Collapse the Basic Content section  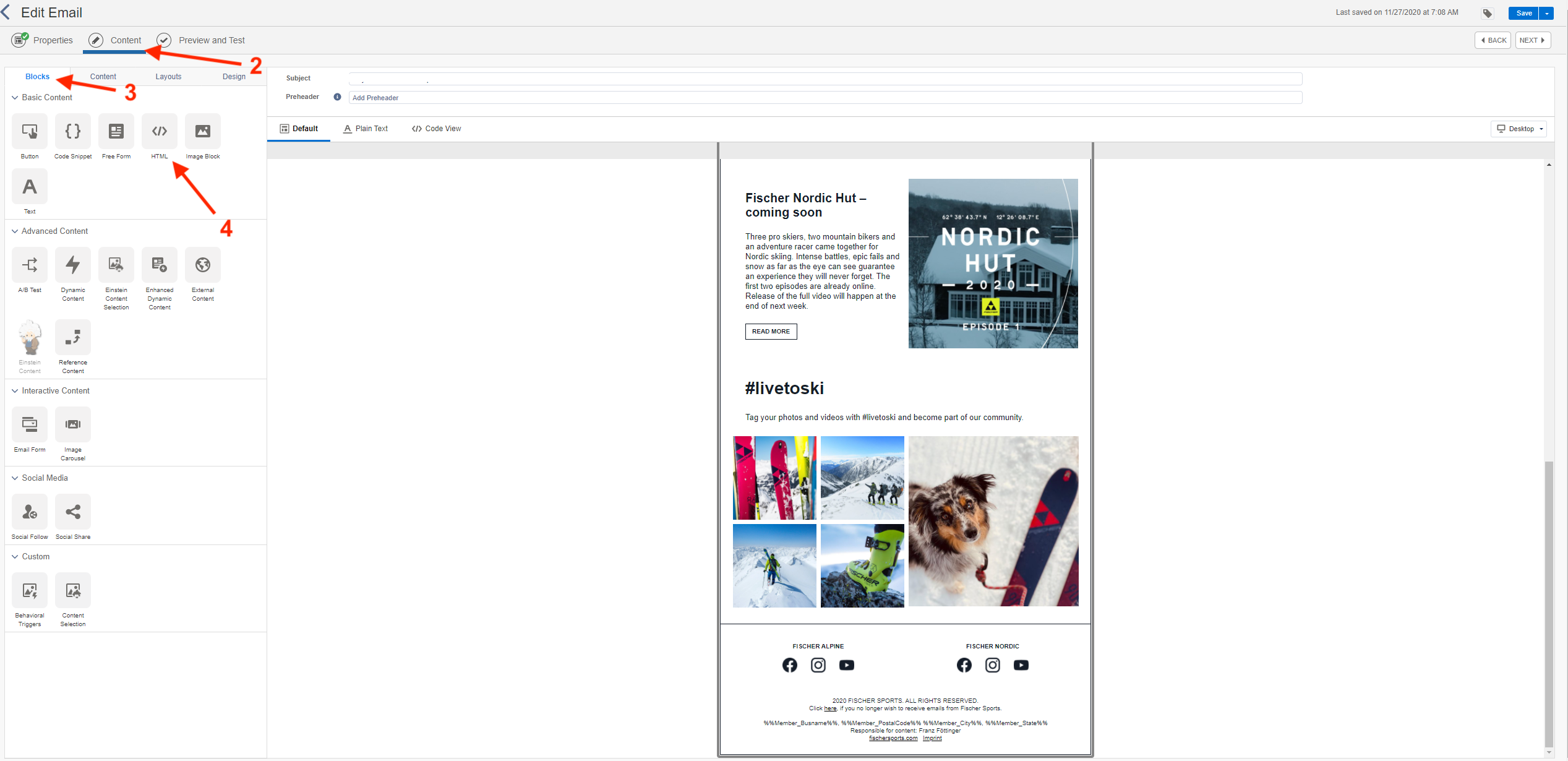[x=15, y=98]
